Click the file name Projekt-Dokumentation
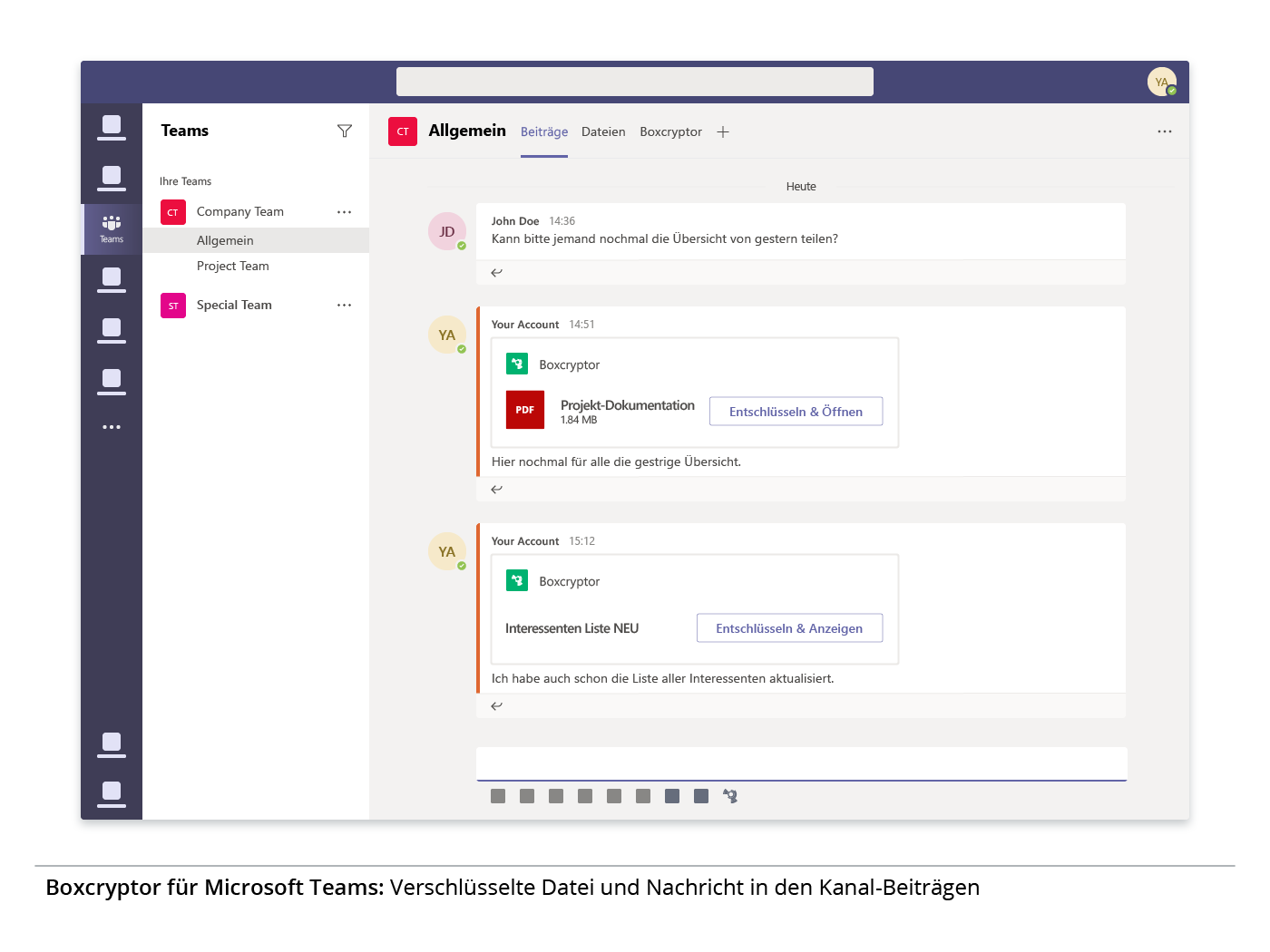1270x952 pixels. [628, 405]
